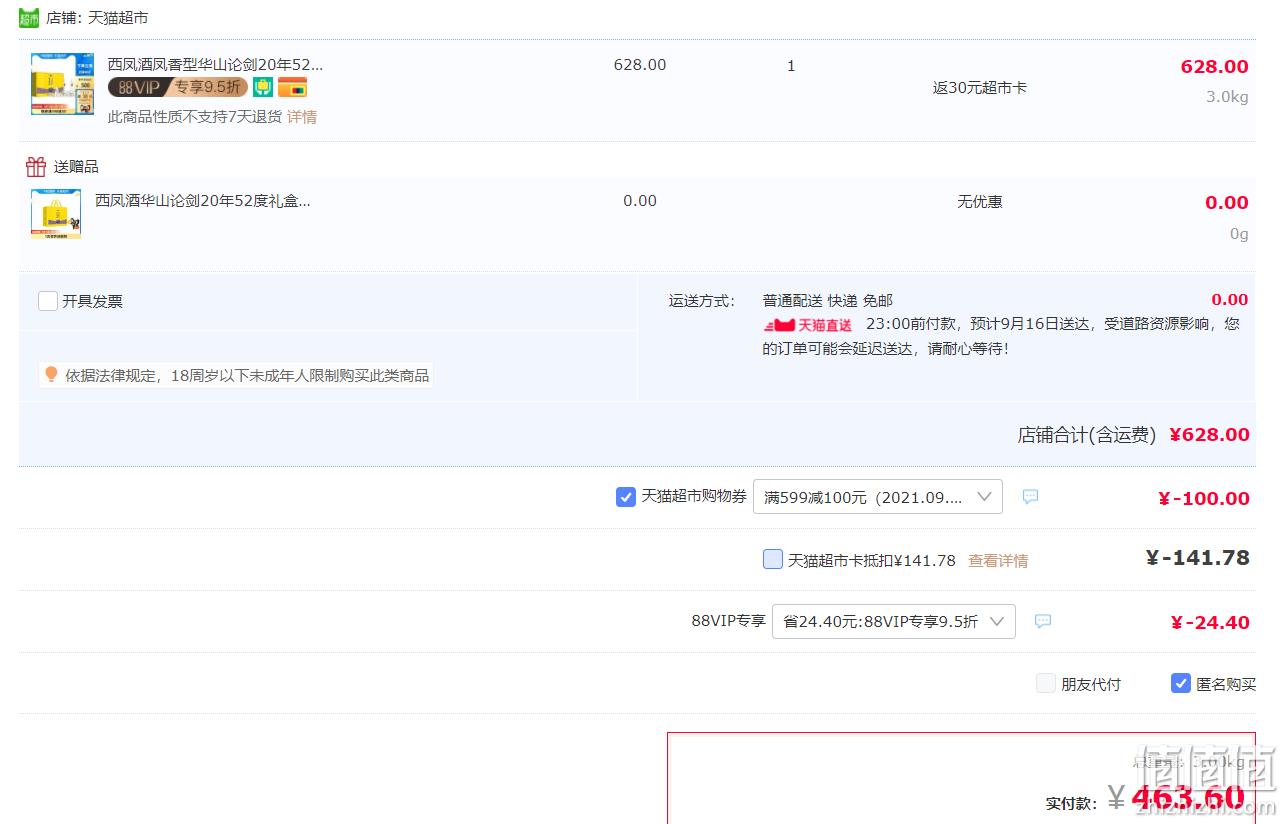Click the green 超市 store icon
This screenshot has width=1285, height=824.
[x=29, y=18]
